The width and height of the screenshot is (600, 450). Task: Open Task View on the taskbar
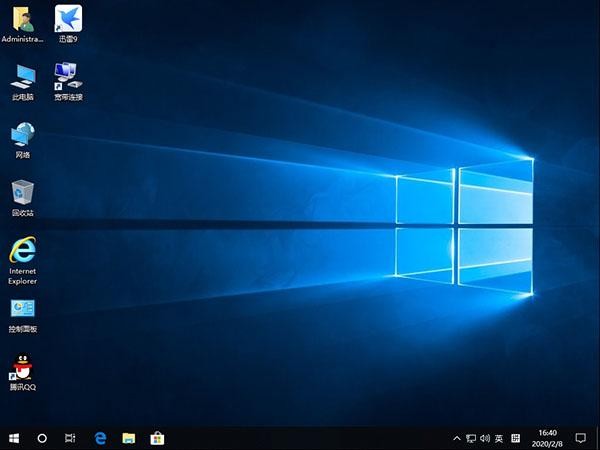(x=70, y=438)
